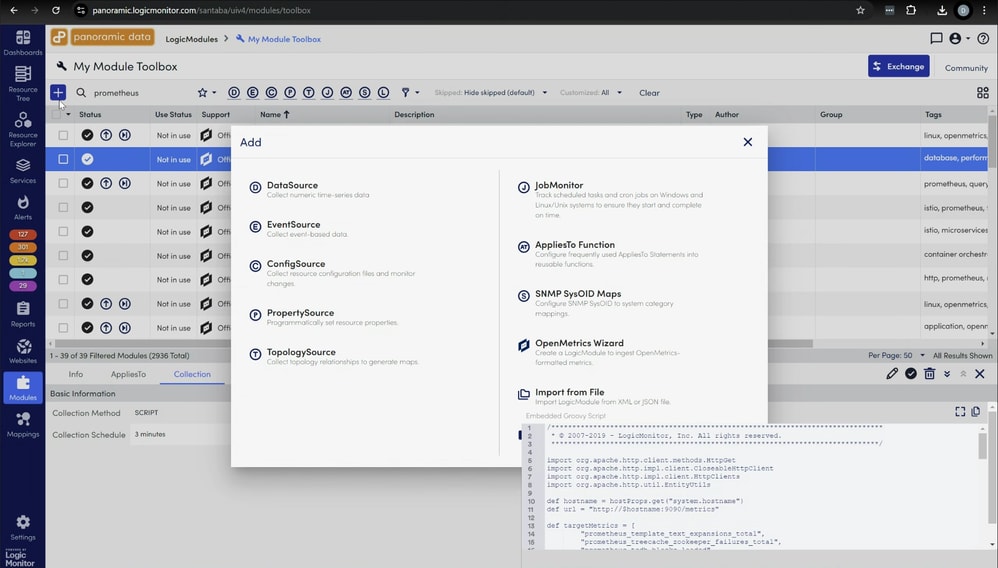Collapse detail panel with double-up chevron
998x568 pixels.
click(963, 374)
